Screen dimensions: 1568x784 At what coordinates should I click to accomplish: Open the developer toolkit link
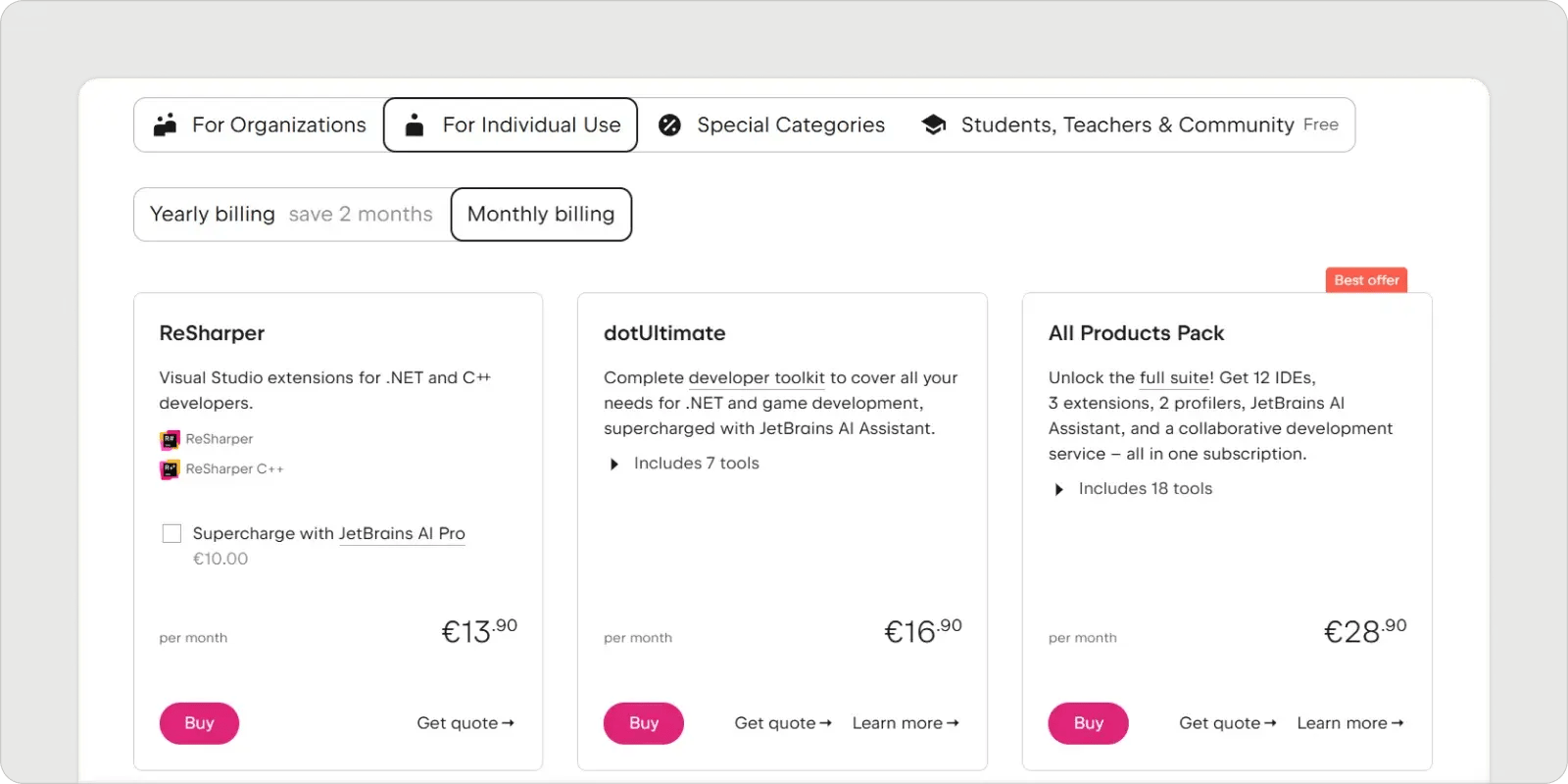755,377
